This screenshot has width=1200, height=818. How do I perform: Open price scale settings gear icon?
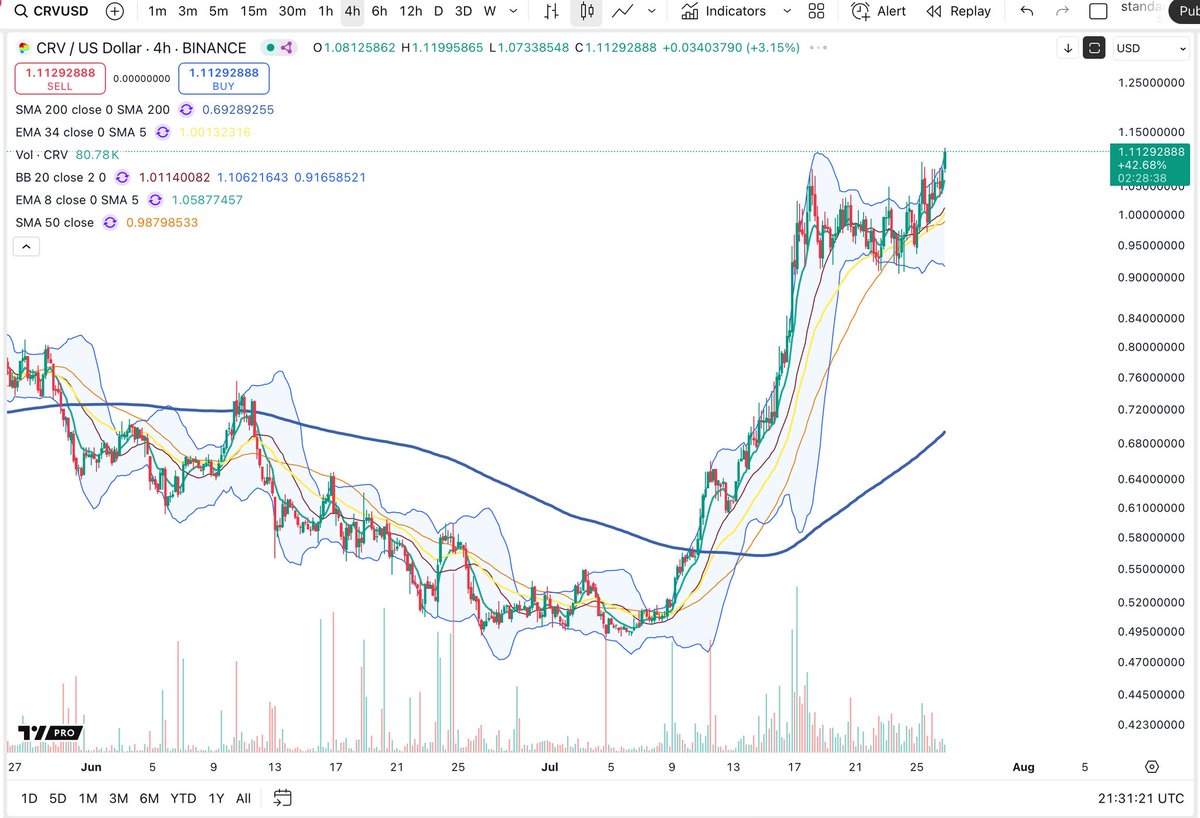pos(1152,767)
